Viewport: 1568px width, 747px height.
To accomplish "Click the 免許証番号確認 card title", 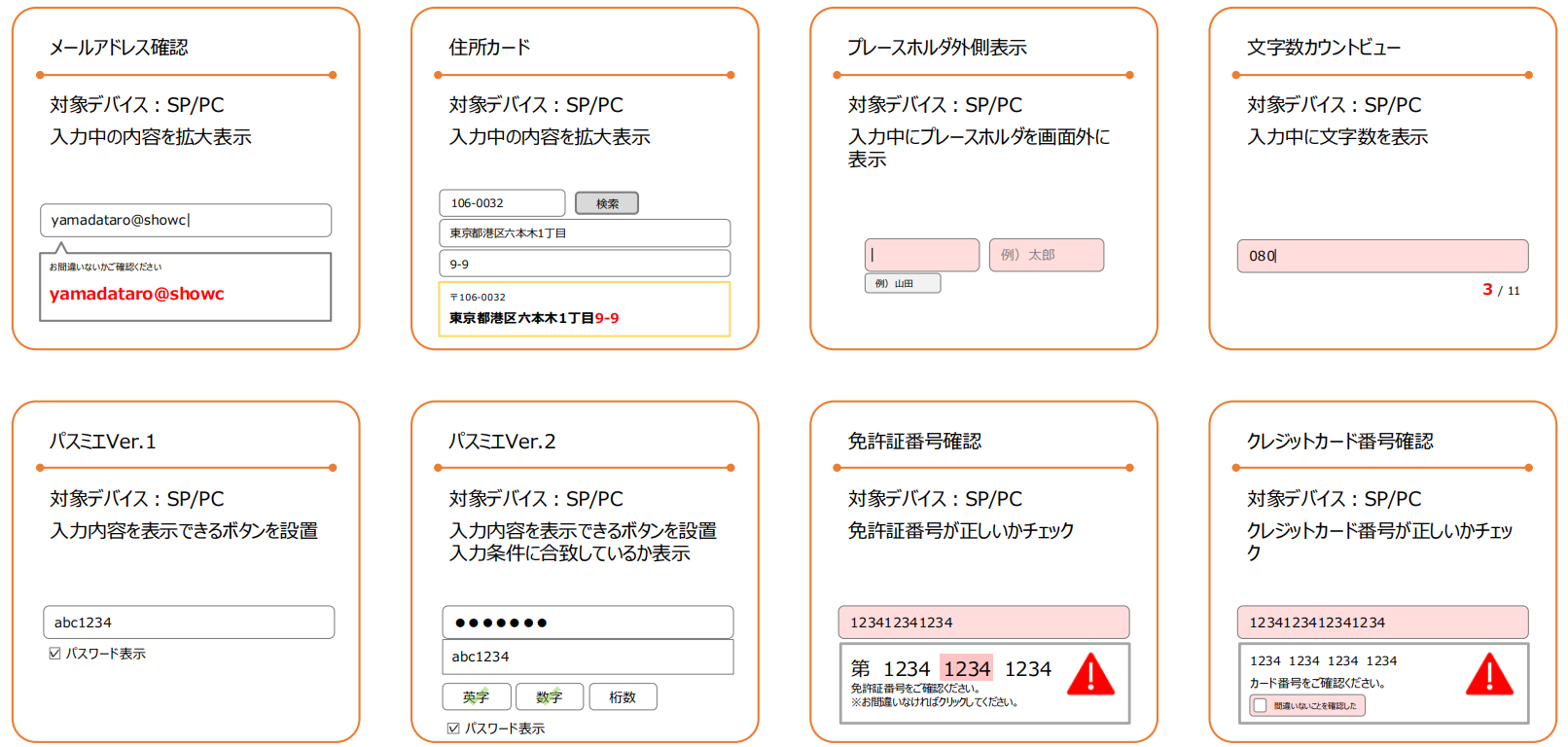I will coord(914,442).
